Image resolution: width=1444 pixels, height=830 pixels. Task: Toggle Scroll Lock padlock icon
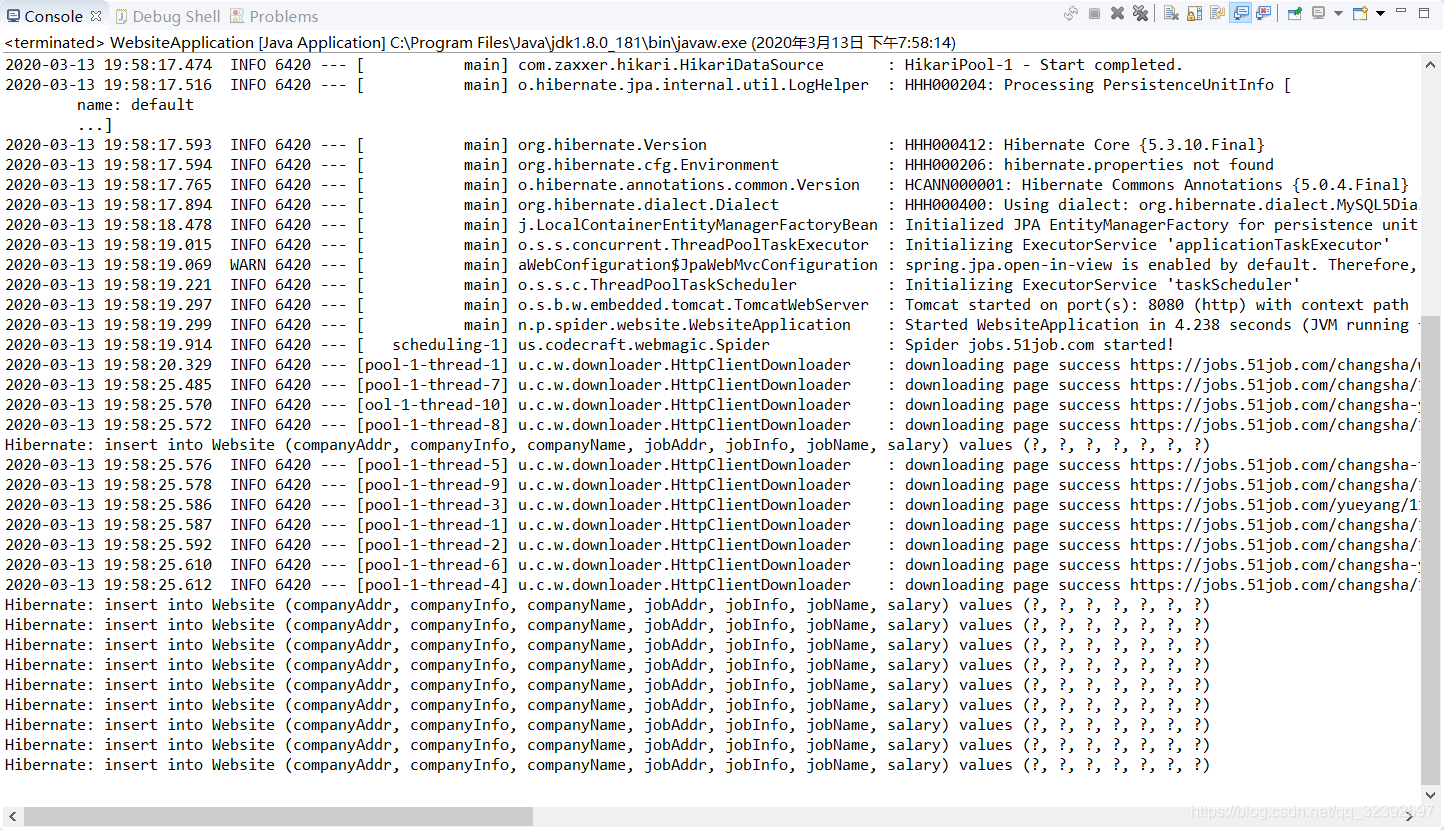pos(1194,13)
